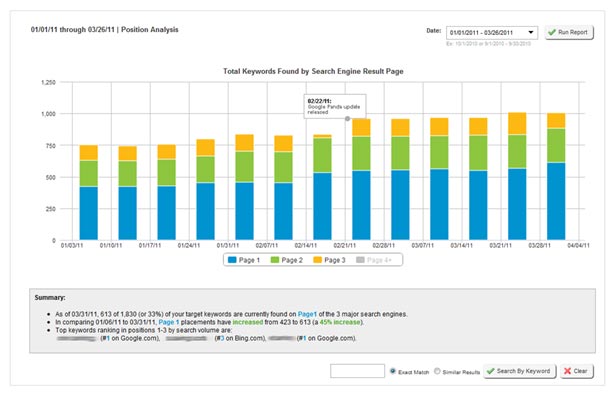Toggle Page 2 green legend swatch

pos(275,260)
